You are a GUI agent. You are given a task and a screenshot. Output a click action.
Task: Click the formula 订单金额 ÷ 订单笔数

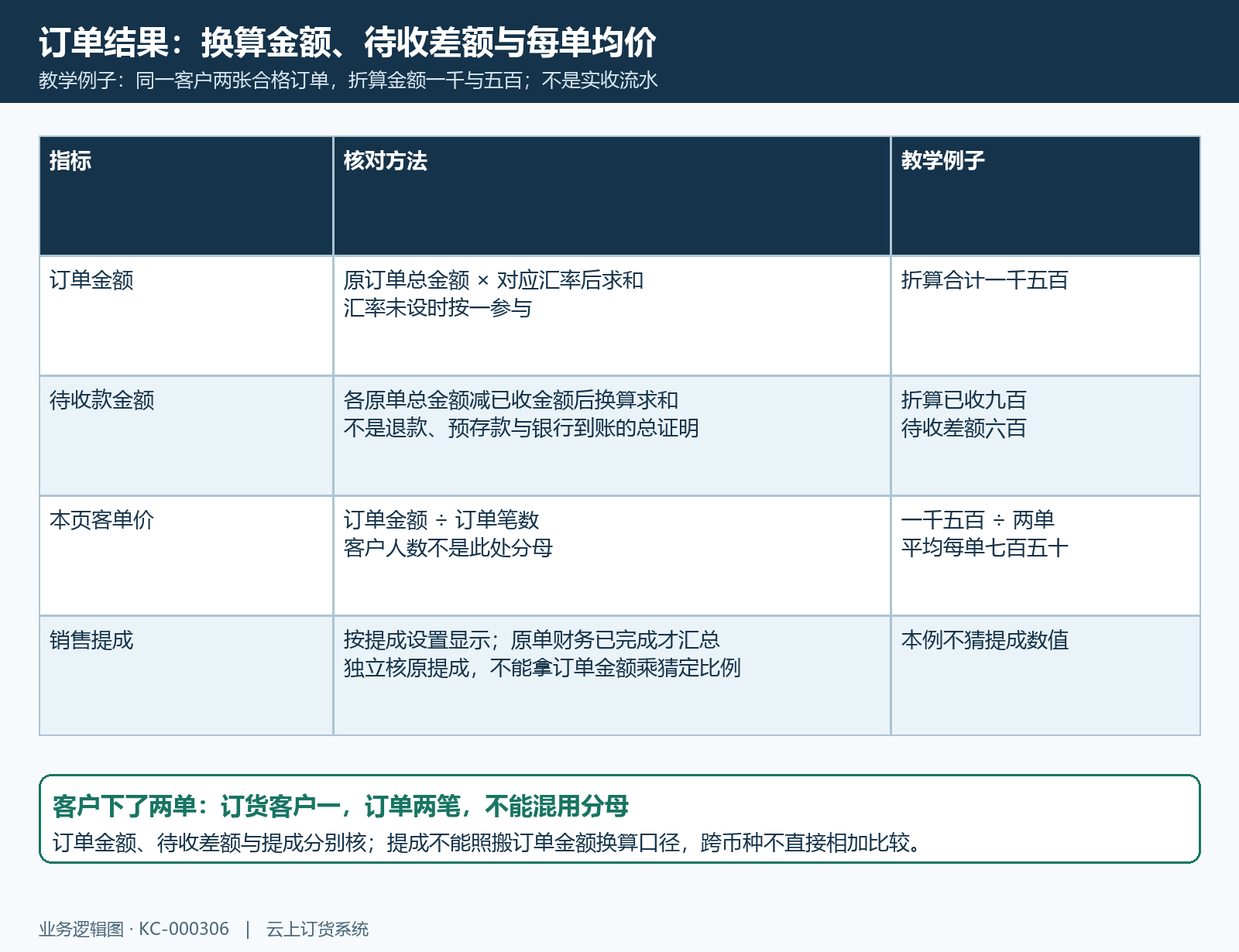[441, 520]
